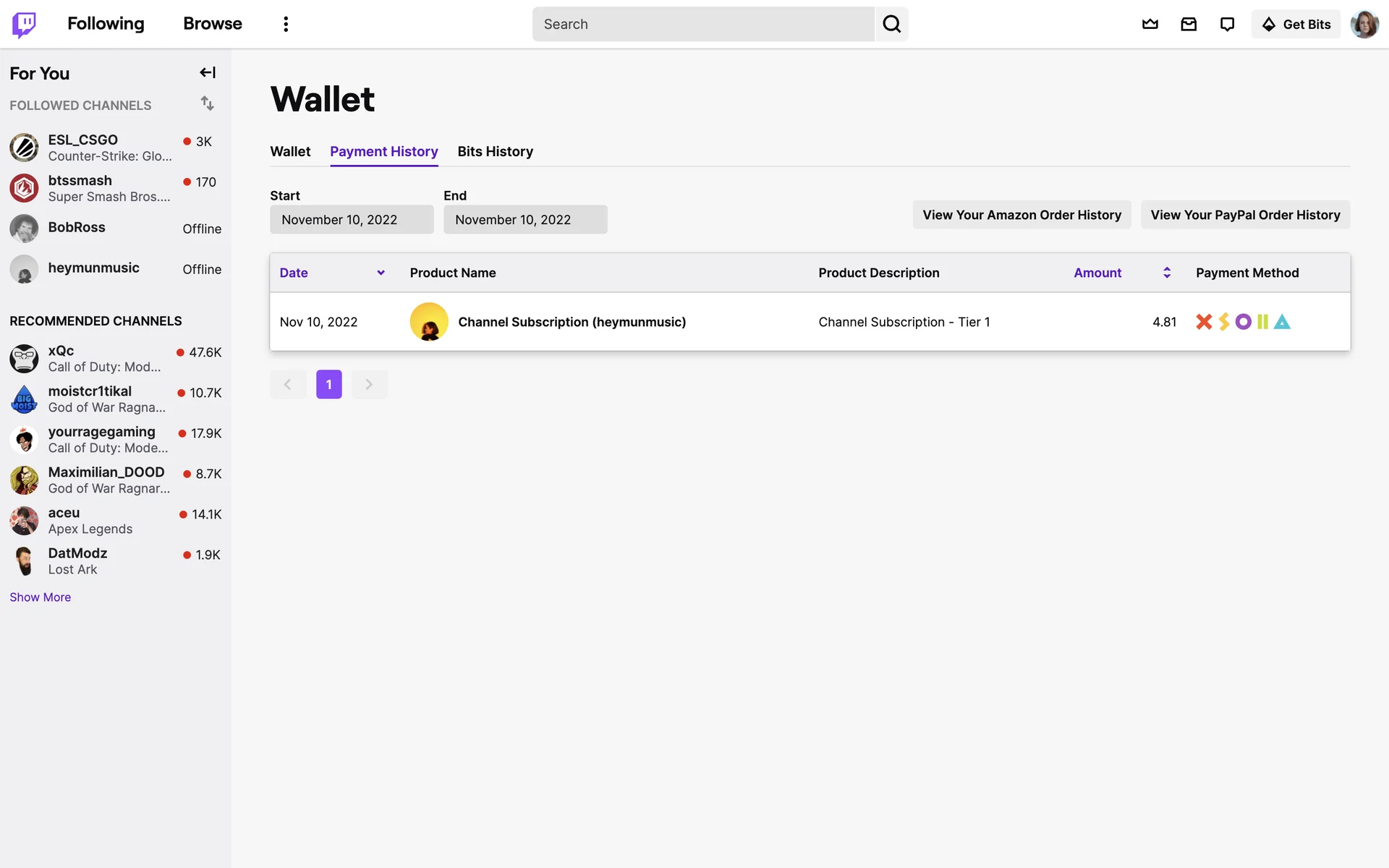Sort followed channels with arrows icon
This screenshot has height=868, width=1389.
coord(208,103)
